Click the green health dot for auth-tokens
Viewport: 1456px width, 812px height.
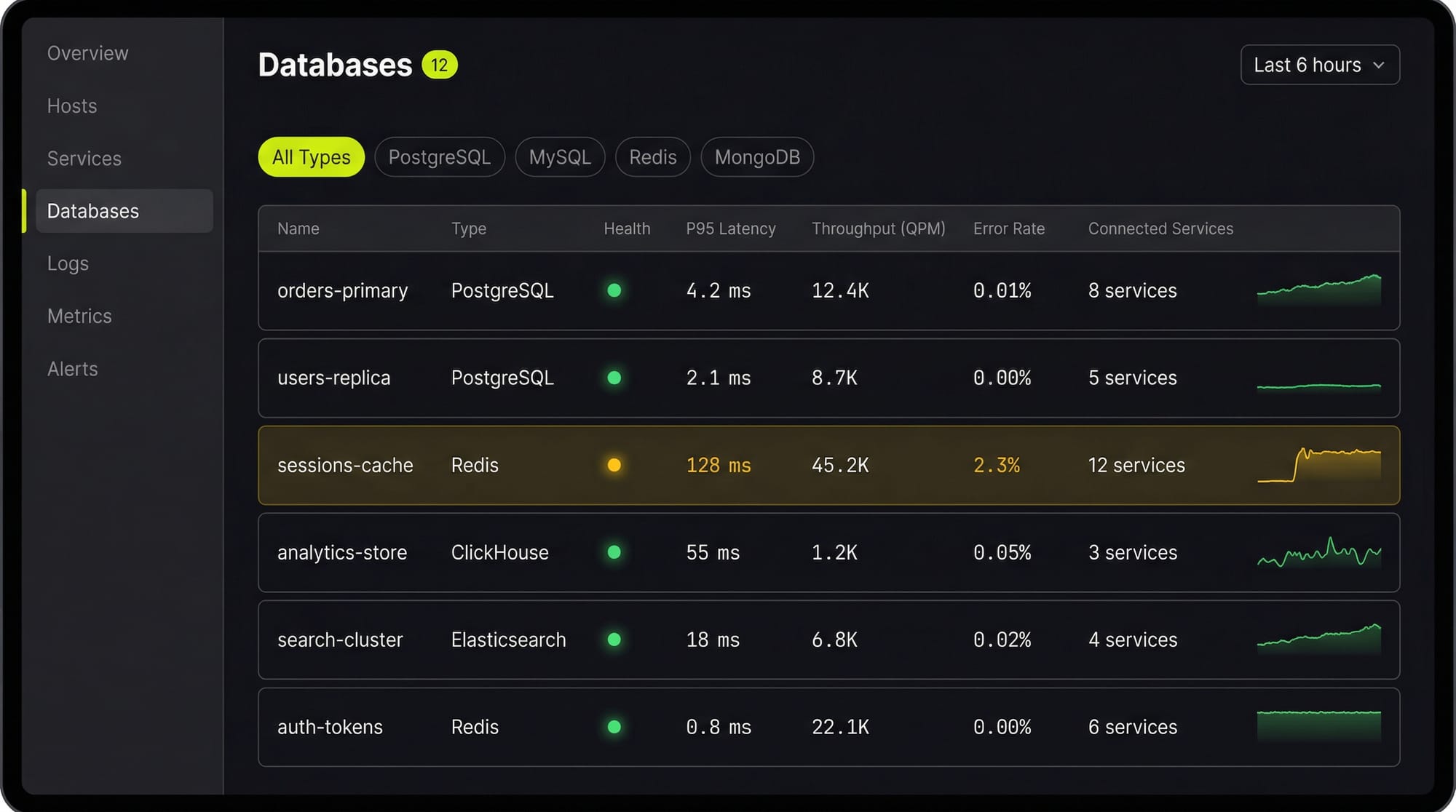(x=614, y=727)
